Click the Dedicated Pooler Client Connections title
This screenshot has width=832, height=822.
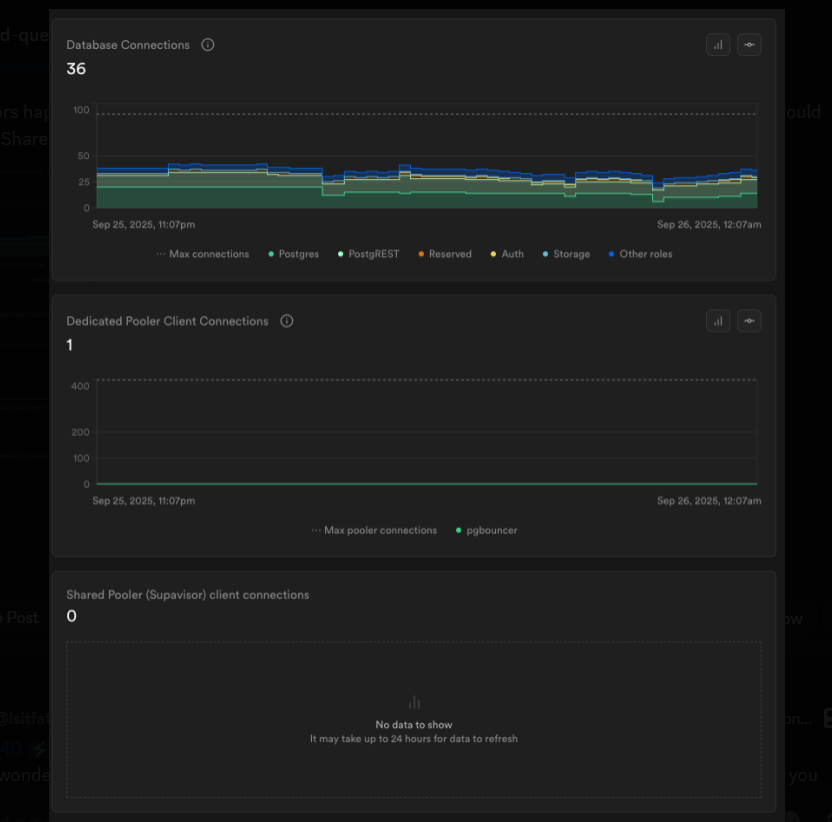pyautogui.click(x=167, y=321)
